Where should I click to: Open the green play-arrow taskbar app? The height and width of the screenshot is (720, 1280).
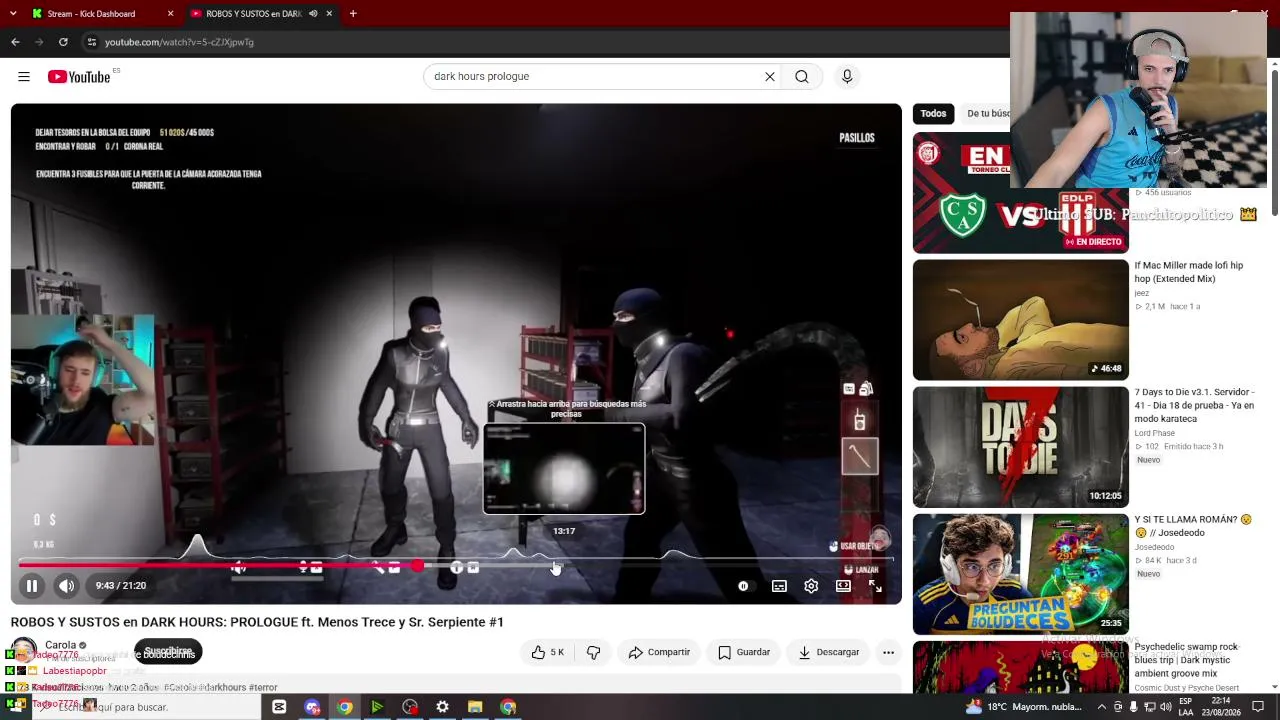pyautogui.click(x=377, y=707)
